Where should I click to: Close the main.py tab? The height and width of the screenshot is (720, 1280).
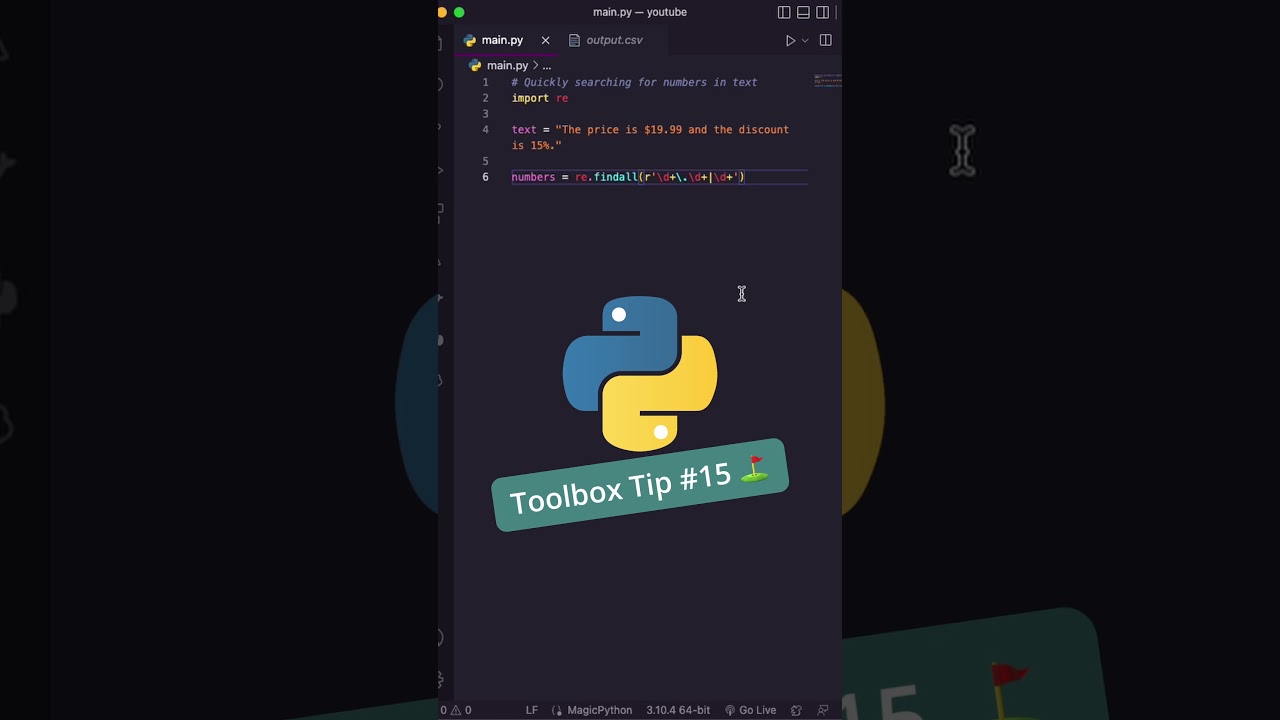(x=545, y=40)
